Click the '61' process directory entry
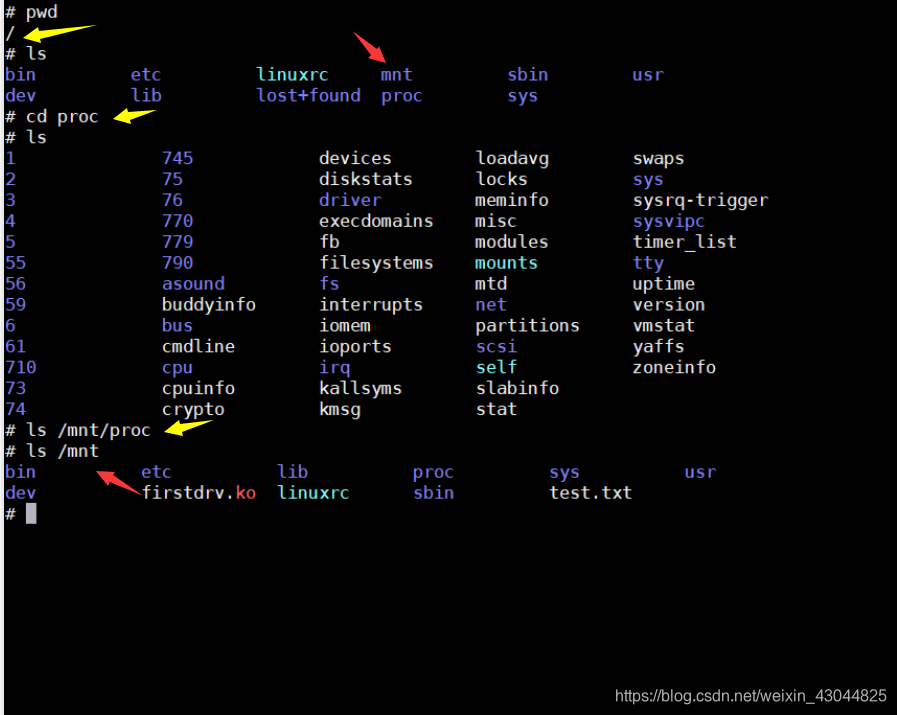This screenshot has width=897, height=715. tap(15, 346)
